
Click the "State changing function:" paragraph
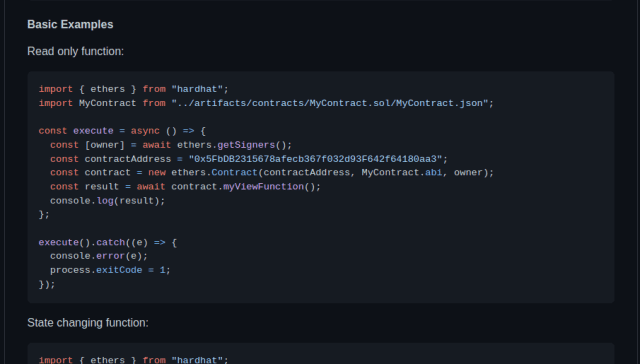pyautogui.click(x=88, y=323)
